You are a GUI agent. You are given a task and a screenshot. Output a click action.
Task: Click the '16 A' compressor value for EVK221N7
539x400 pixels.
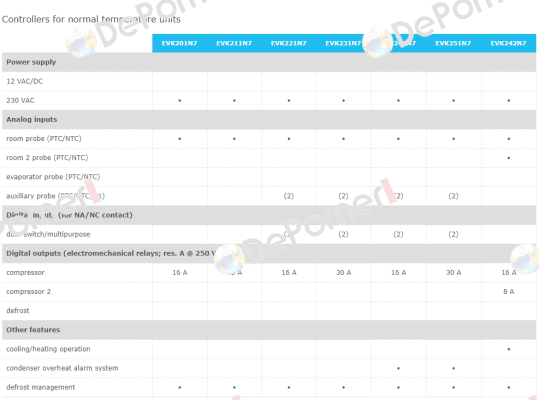(289, 273)
